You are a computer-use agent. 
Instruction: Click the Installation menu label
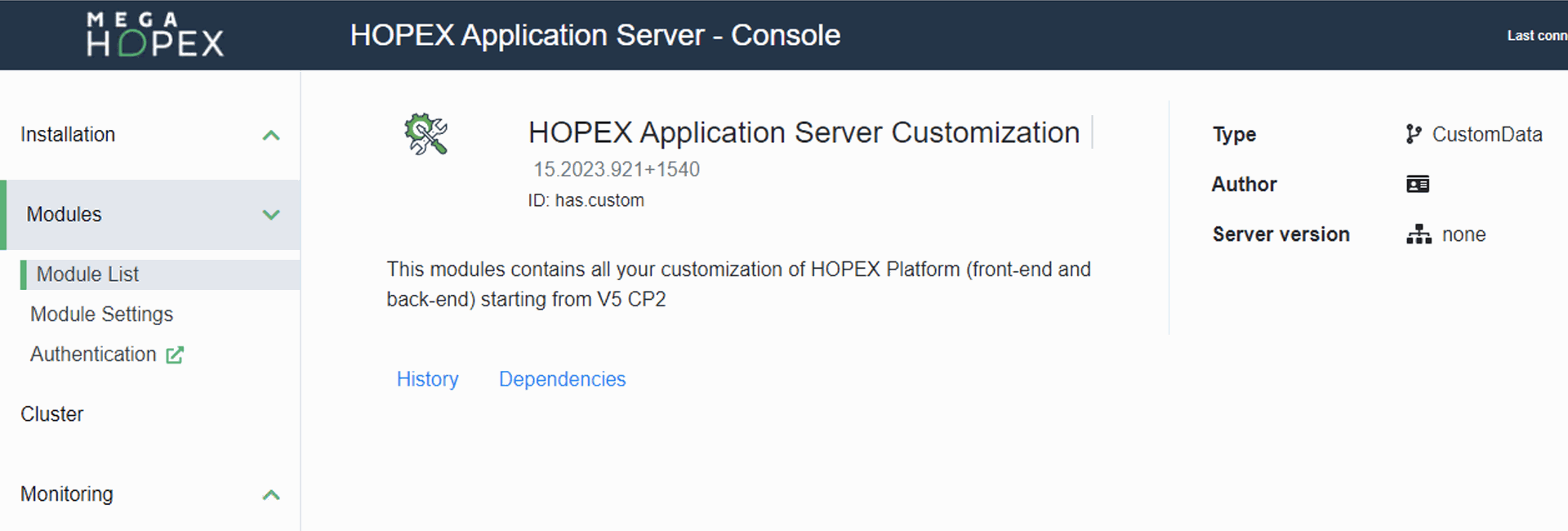(68, 135)
